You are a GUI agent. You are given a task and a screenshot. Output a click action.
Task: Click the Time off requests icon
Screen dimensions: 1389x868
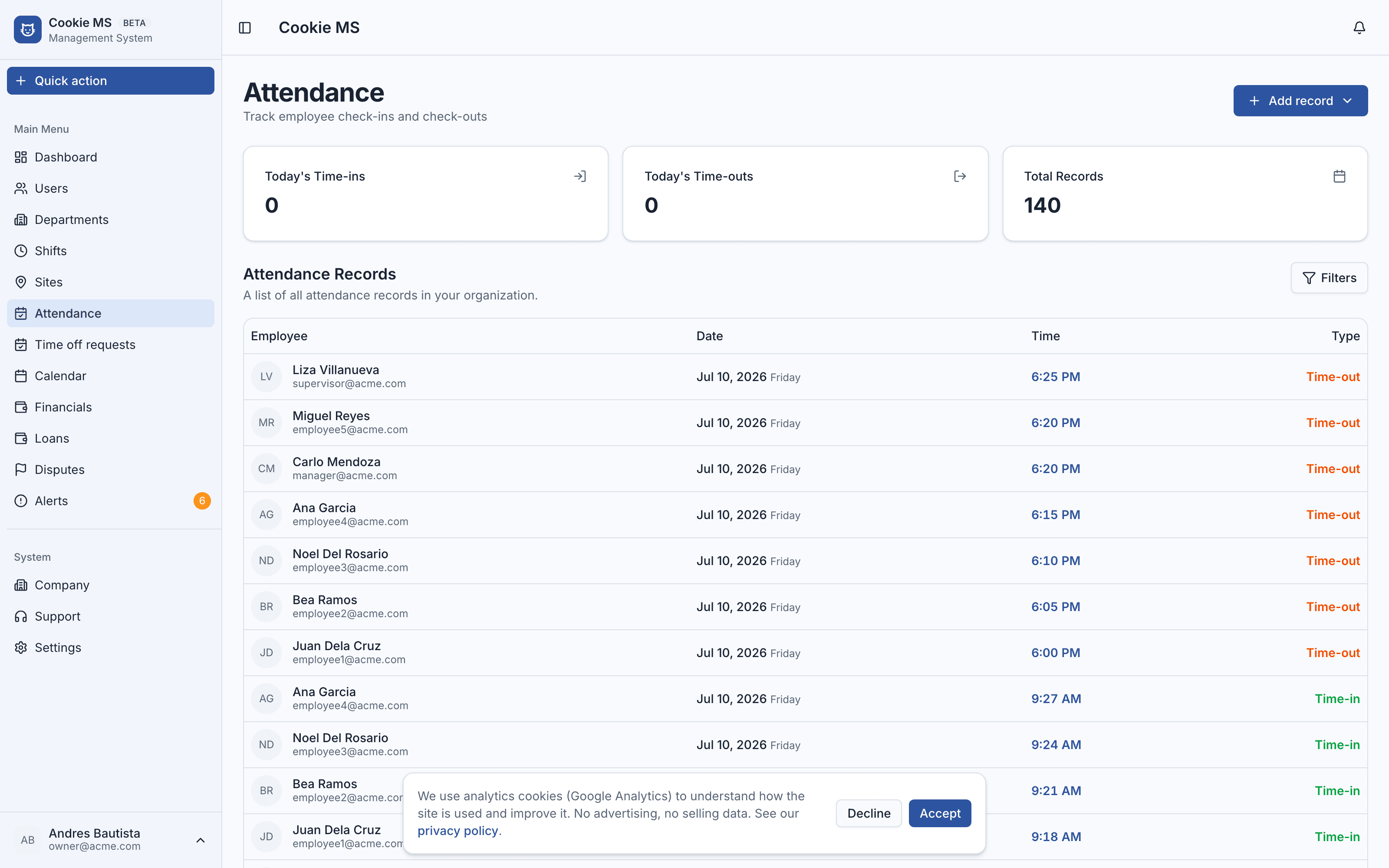click(21, 345)
